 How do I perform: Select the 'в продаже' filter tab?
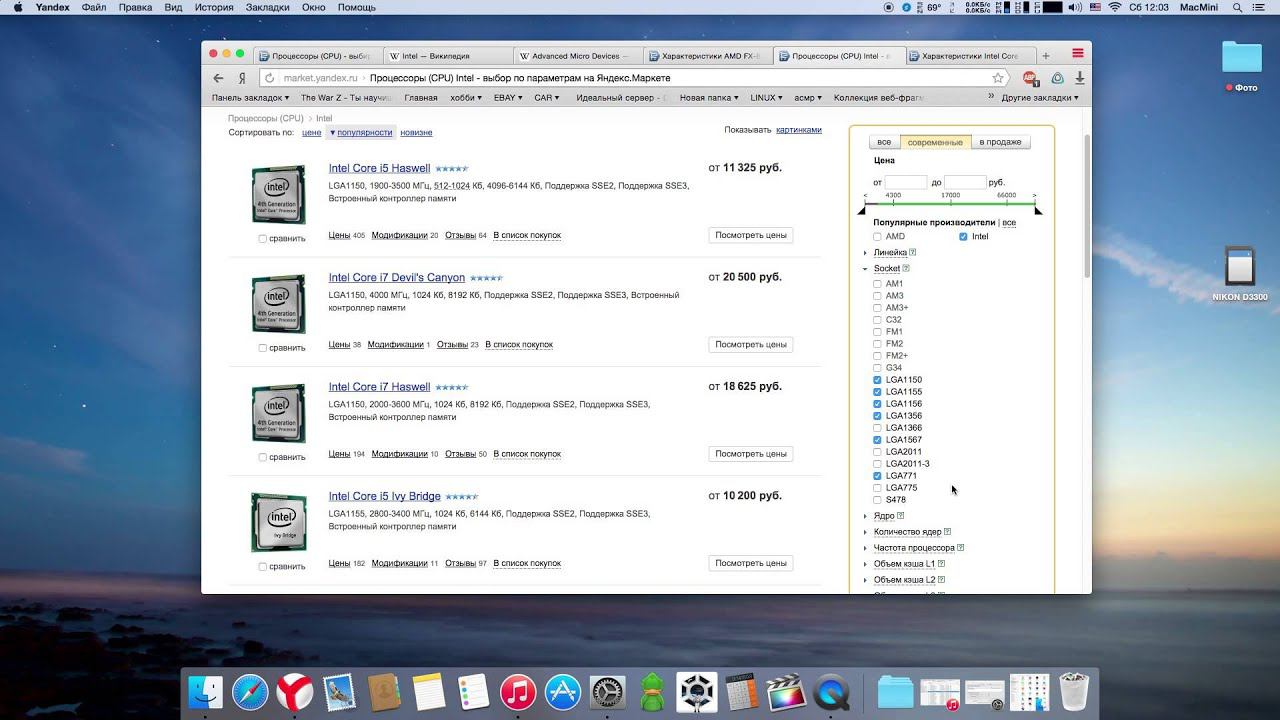pos(1000,142)
